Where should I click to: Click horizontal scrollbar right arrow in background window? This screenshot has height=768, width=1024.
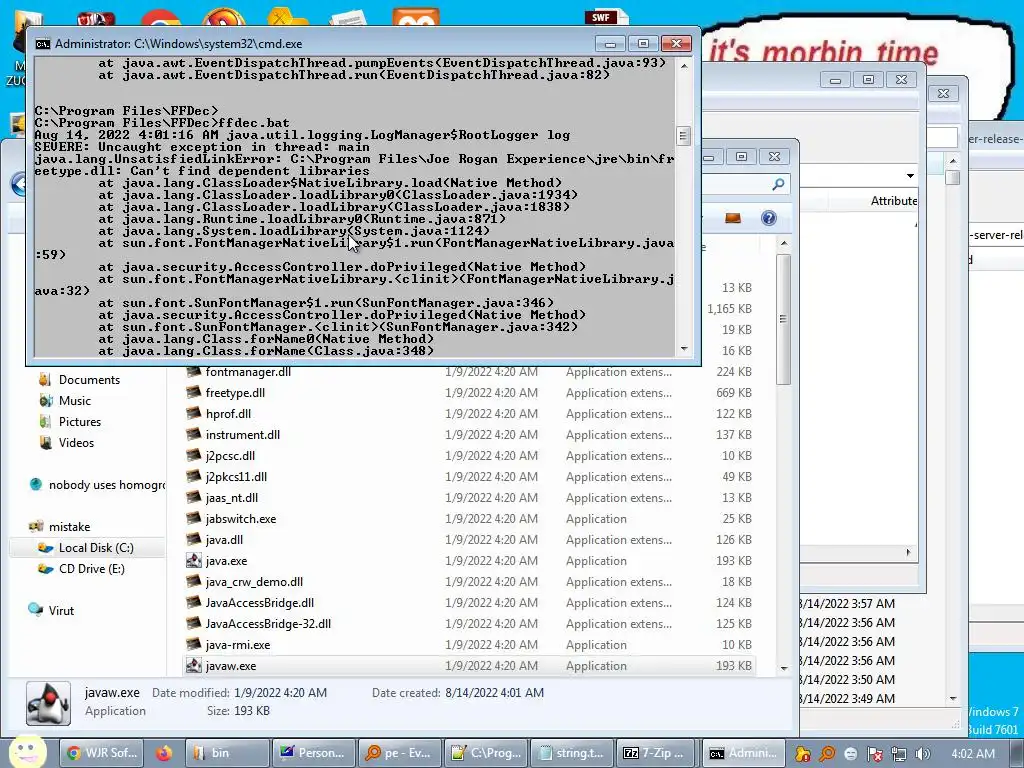pyautogui.click(x=908, y=552)
